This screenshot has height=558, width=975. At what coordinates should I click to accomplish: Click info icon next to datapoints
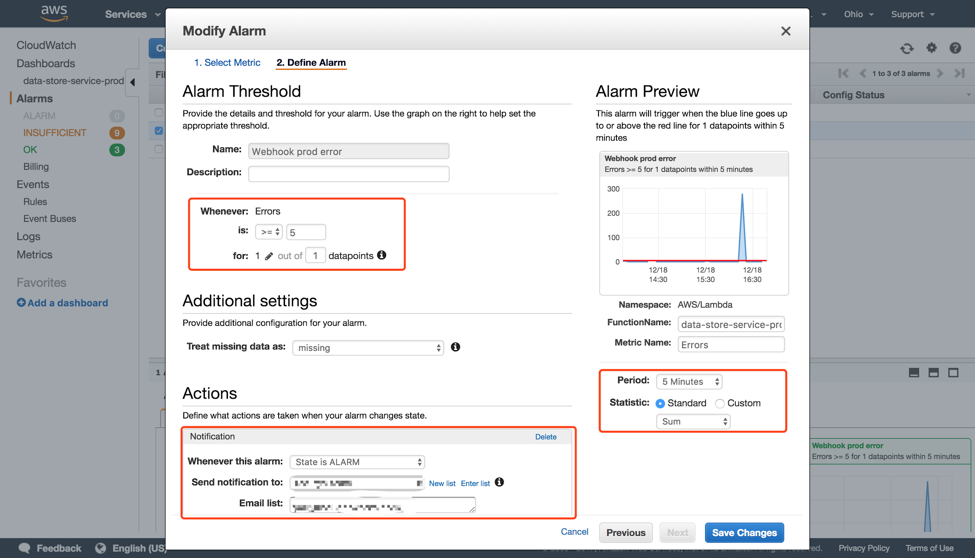pyautogui.click(x=382, y=256)
